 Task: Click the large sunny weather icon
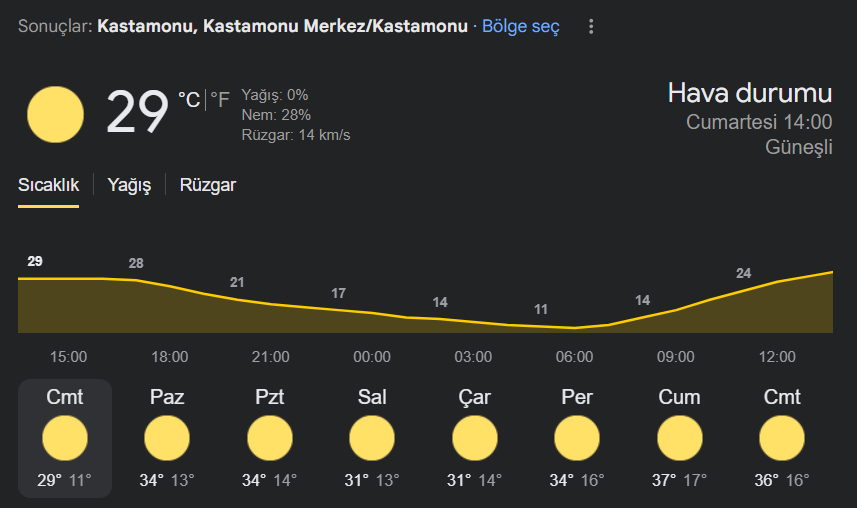55,114
